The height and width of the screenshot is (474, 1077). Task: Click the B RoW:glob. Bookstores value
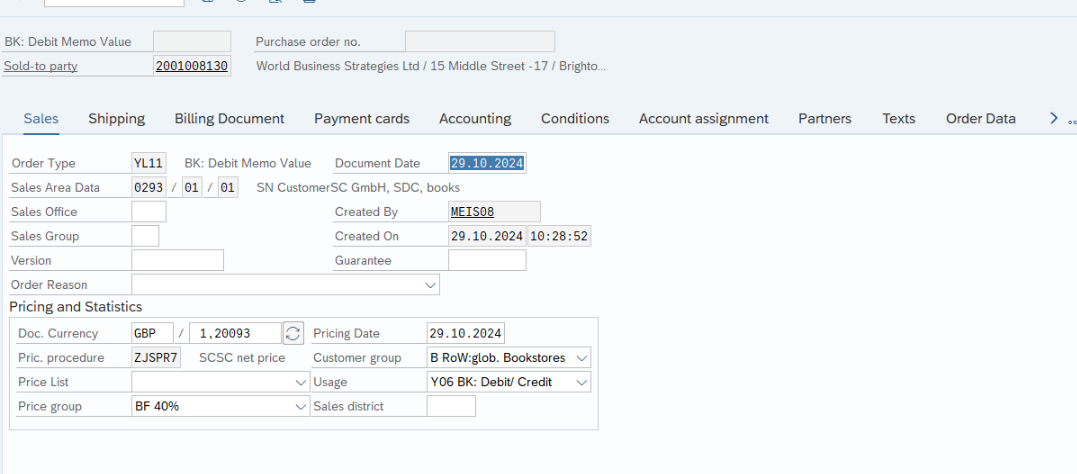pyautogui.click(x=498, y=358)
